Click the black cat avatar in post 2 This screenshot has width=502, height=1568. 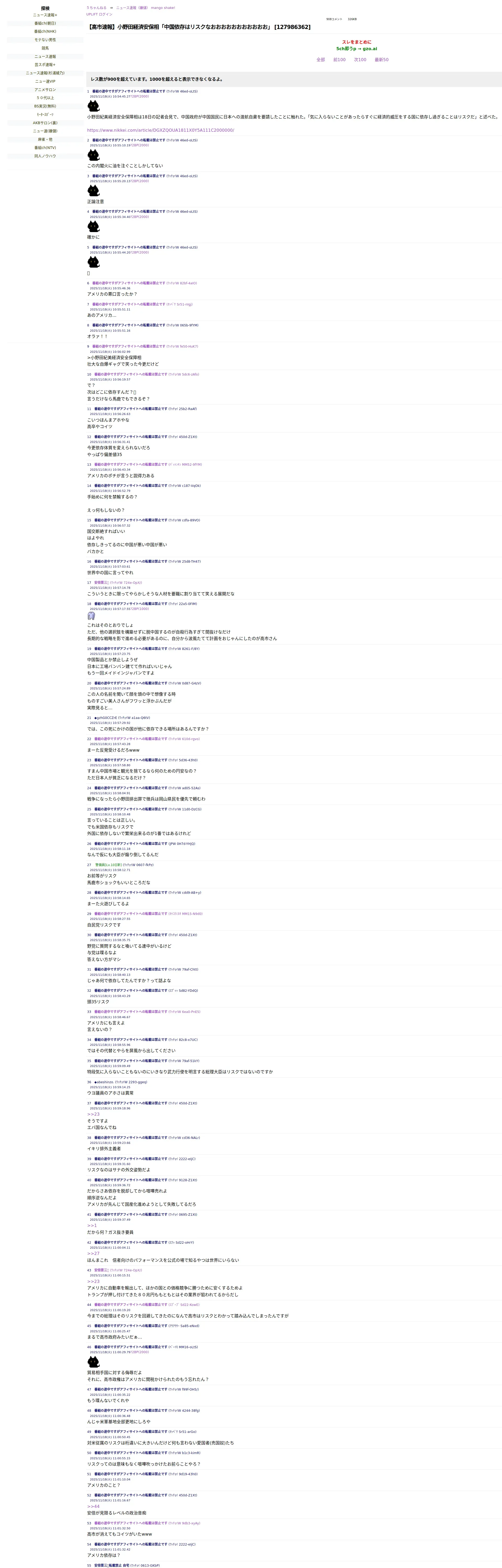pyautogui.click(x=93, y=155)
